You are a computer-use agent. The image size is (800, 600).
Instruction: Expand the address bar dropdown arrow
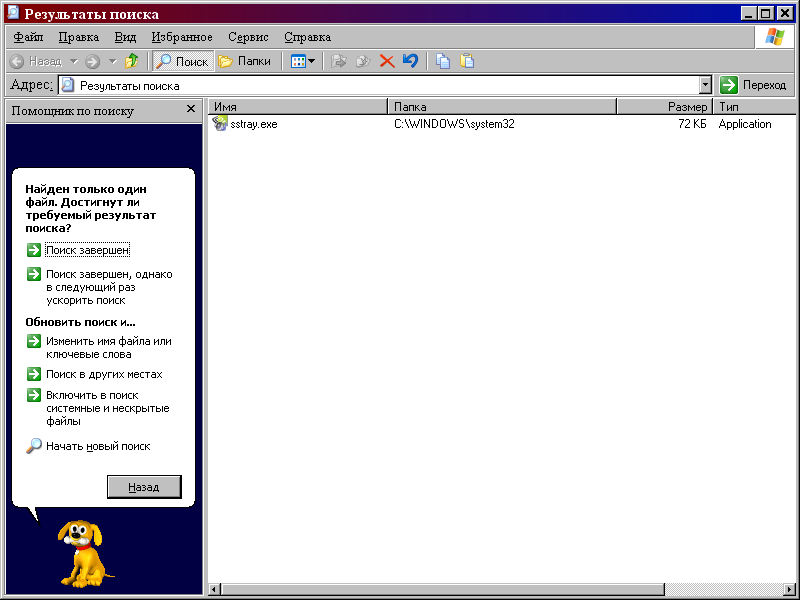(x=705, y=86)
